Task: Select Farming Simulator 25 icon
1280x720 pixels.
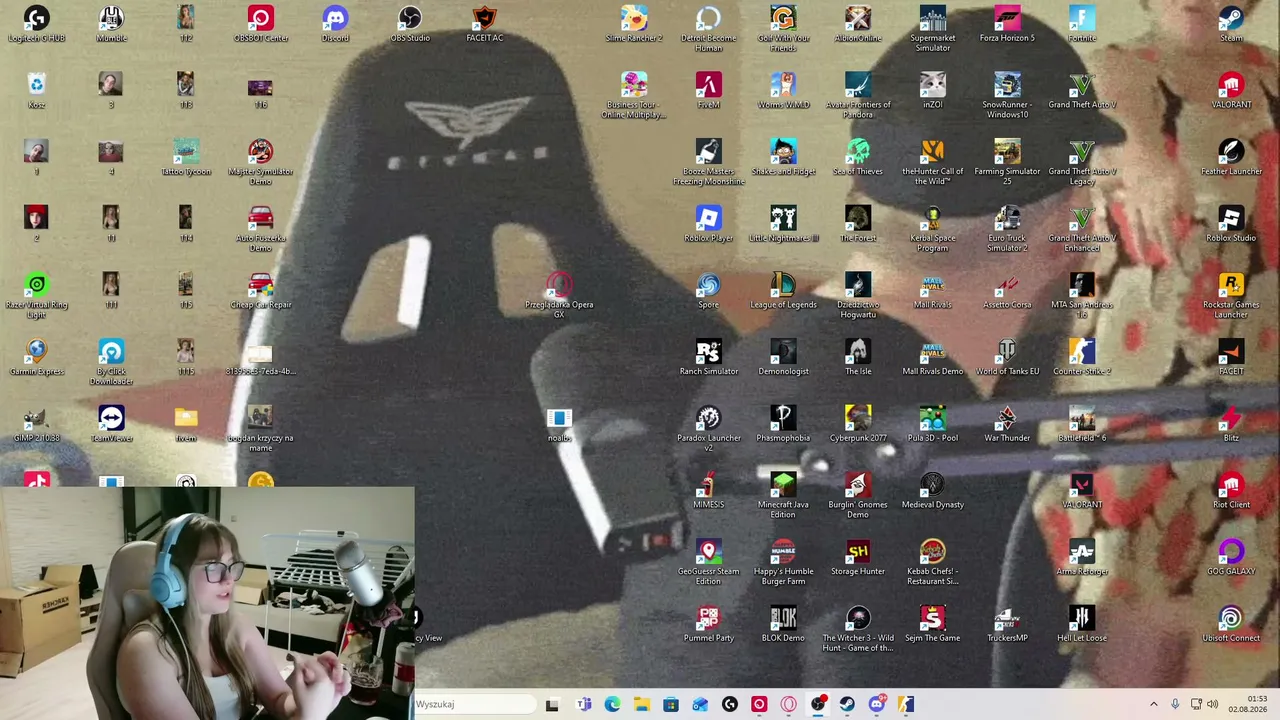Action: 1007,162
